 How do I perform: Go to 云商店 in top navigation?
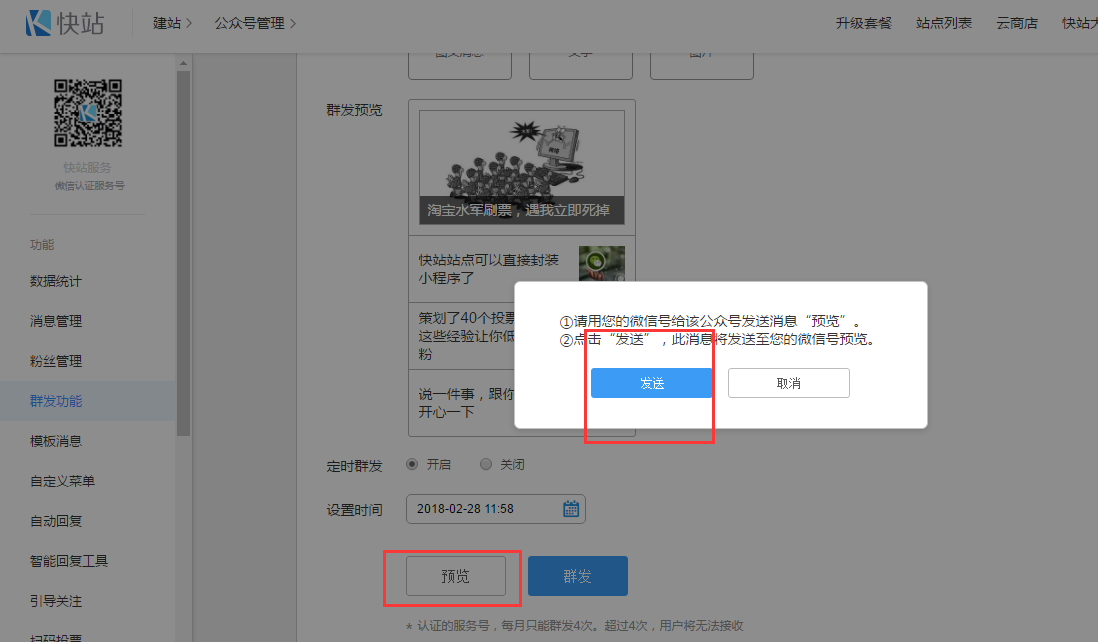1017,23
